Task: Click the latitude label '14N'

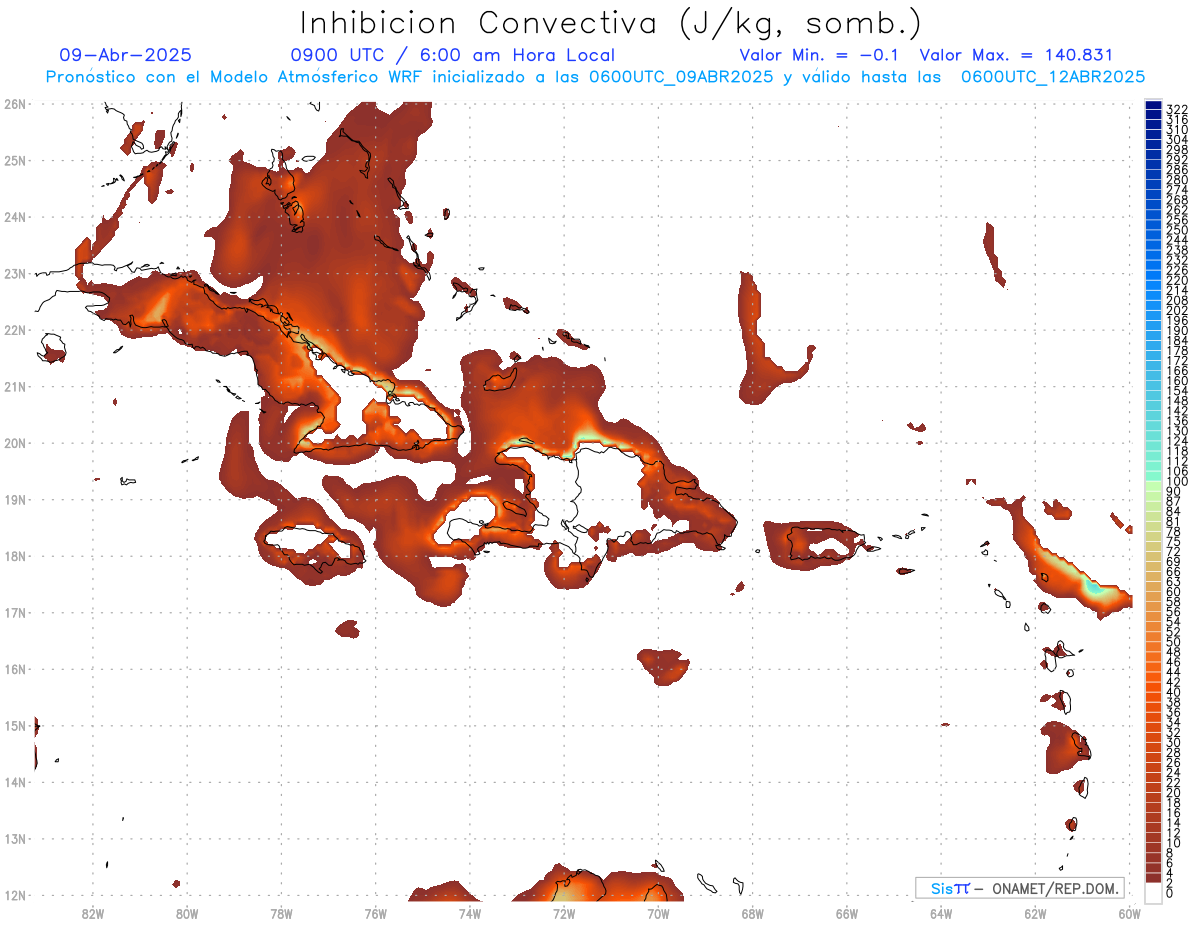Action: click(15, 782)
